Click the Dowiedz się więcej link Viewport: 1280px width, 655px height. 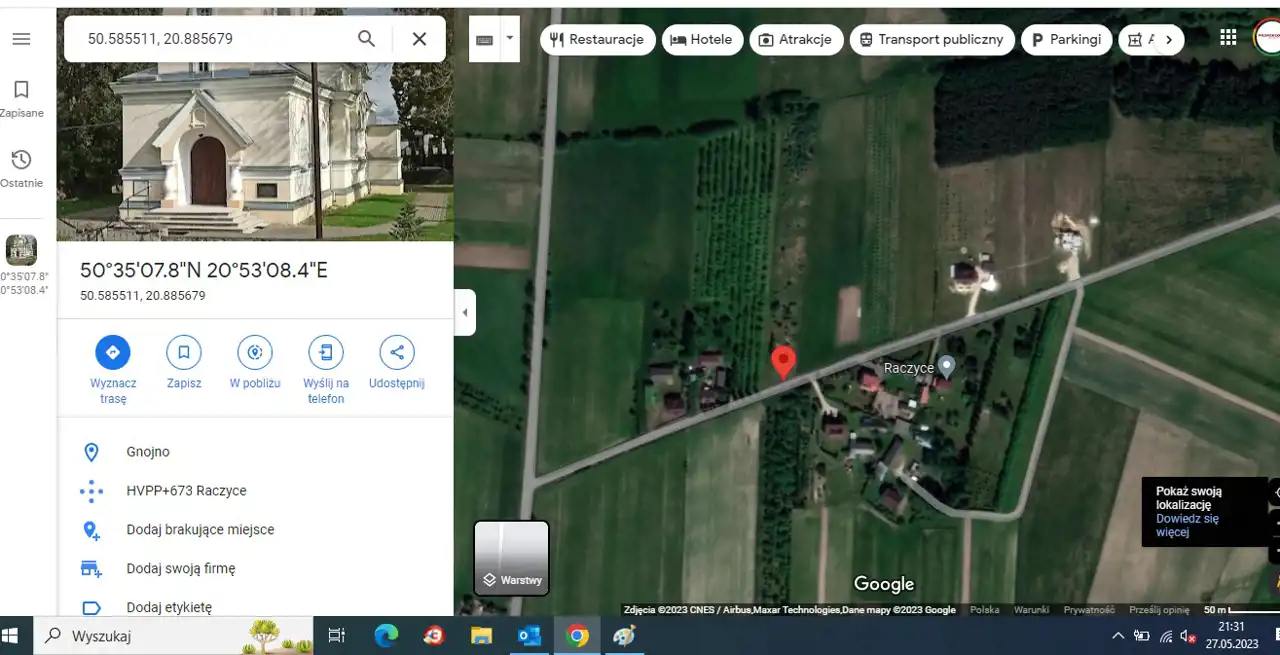coord(1187,525)
